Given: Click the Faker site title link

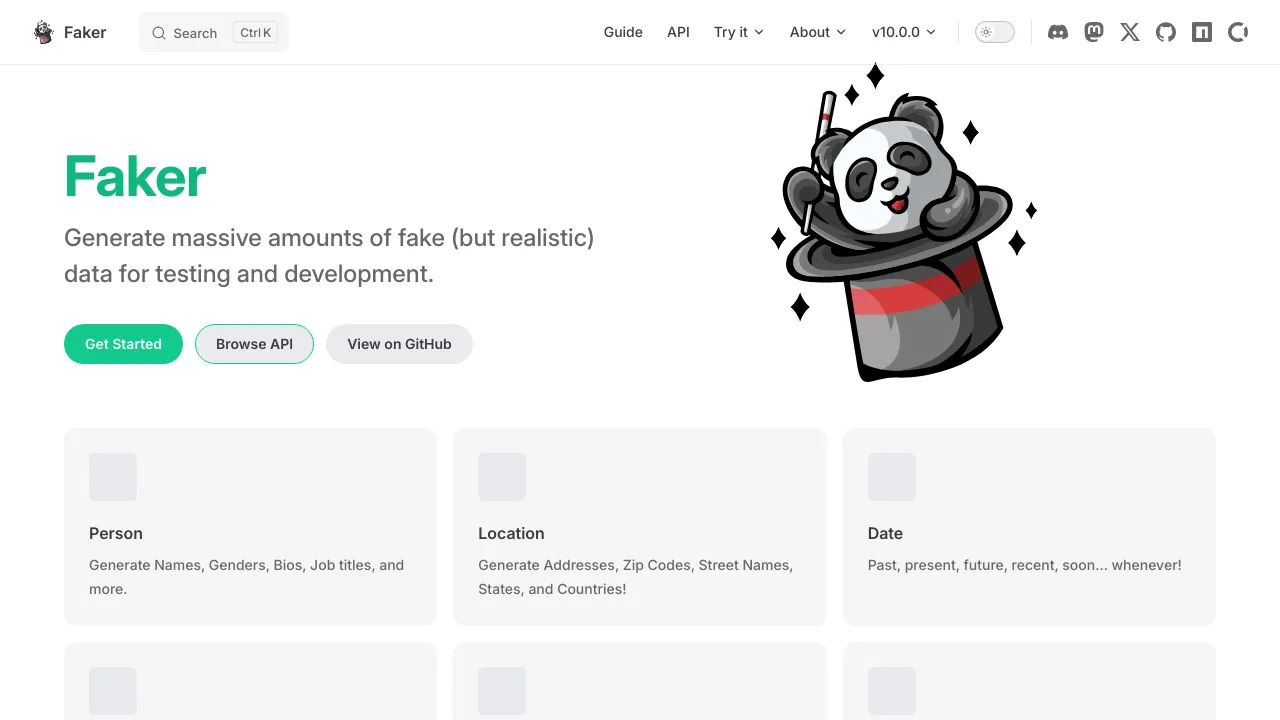Looking at the screenshot, I should coord(85,32).
